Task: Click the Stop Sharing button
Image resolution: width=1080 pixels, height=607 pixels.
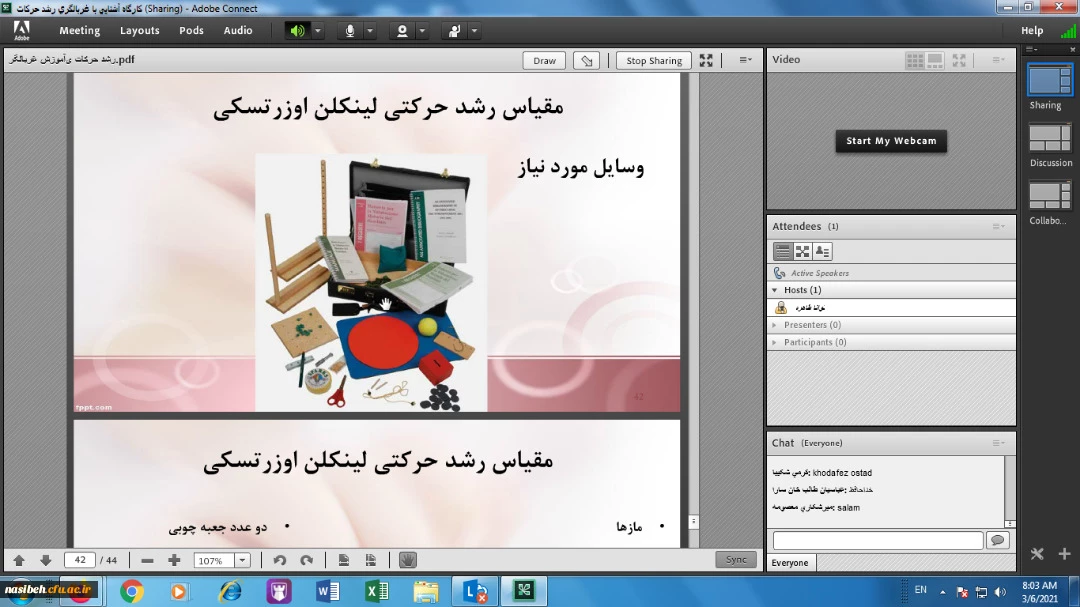Action: point(653,61)
